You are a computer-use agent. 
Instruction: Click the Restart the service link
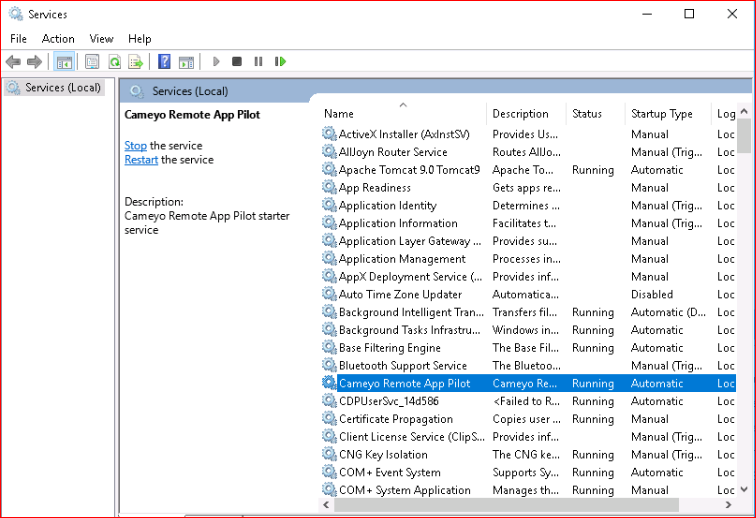141,160
